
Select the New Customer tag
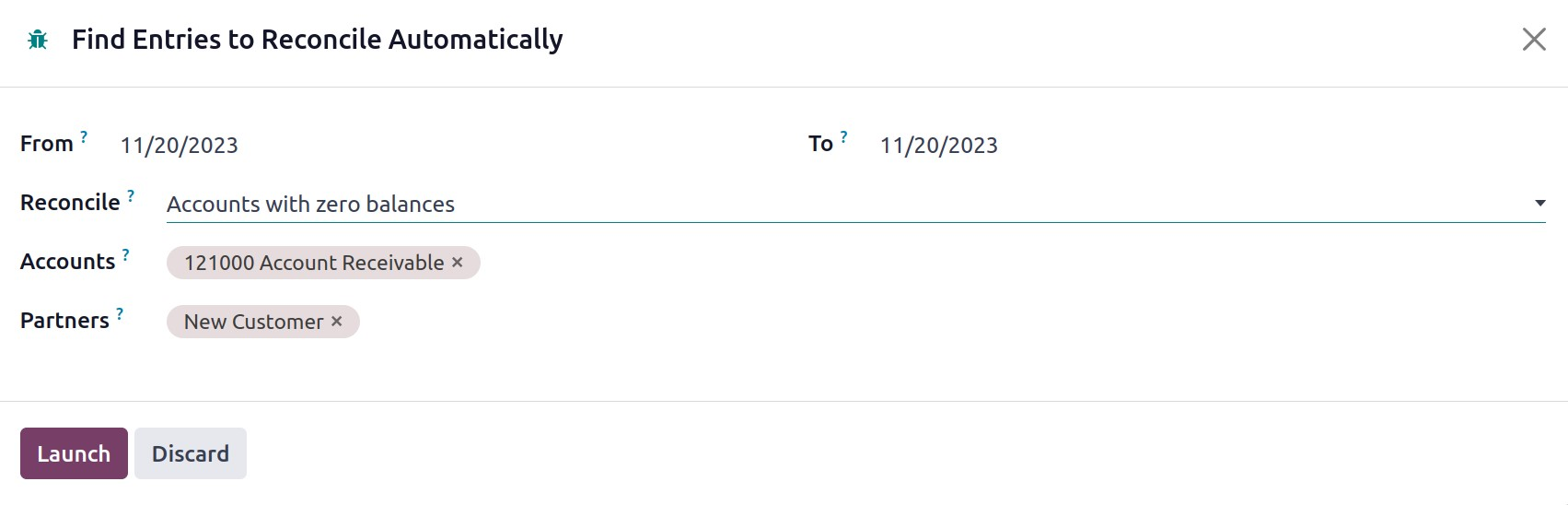[253, 322]
